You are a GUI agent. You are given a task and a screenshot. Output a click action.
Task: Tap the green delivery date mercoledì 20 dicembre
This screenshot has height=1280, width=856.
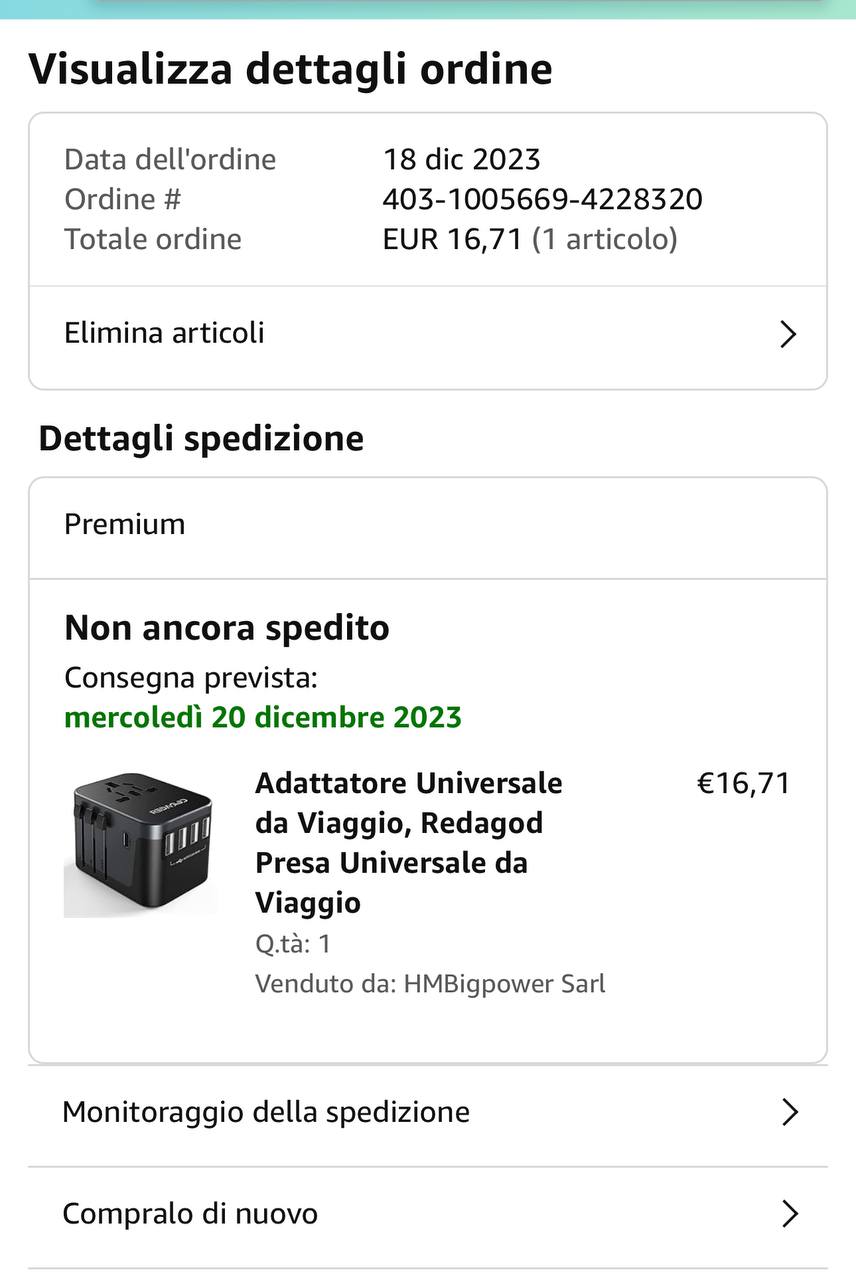(263, 717)
